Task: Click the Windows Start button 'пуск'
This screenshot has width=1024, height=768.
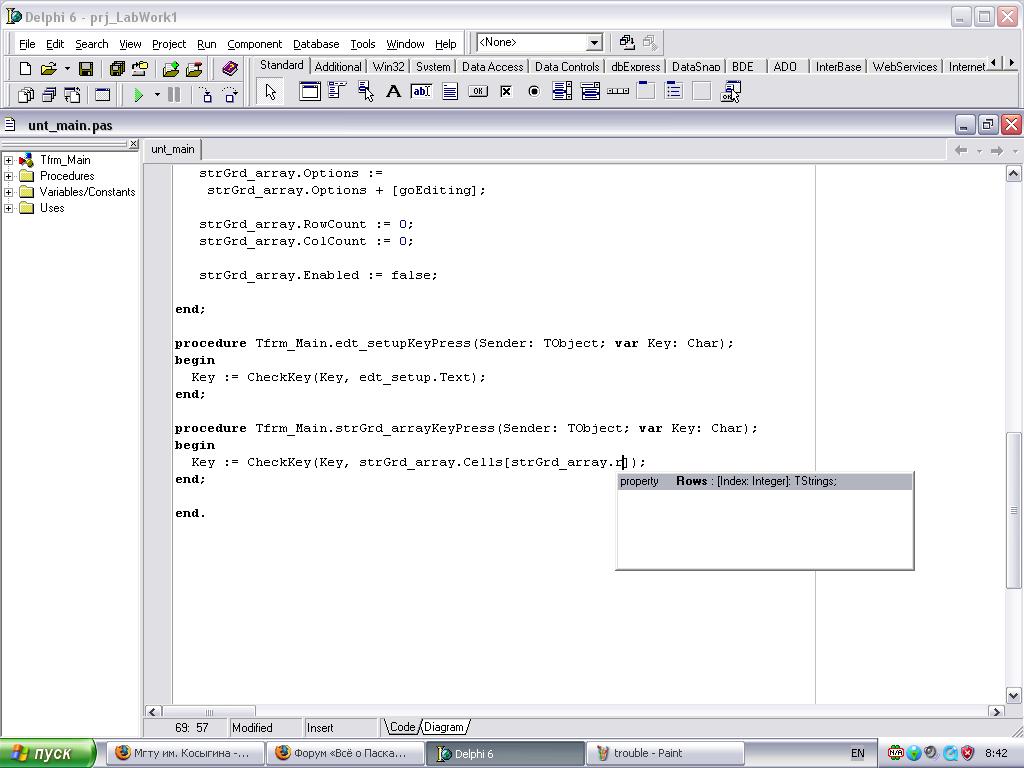Action: [48, 753]
